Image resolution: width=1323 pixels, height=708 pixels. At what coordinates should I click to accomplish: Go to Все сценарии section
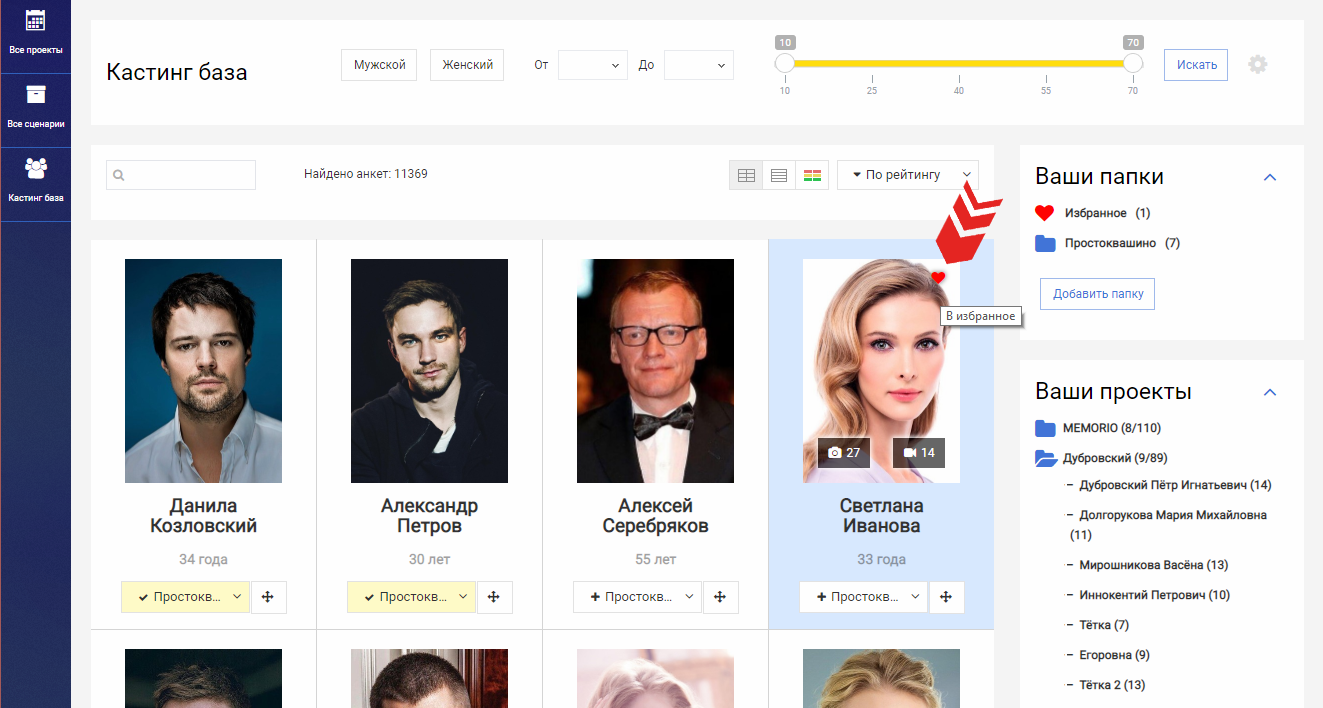(x=35, y=110)
